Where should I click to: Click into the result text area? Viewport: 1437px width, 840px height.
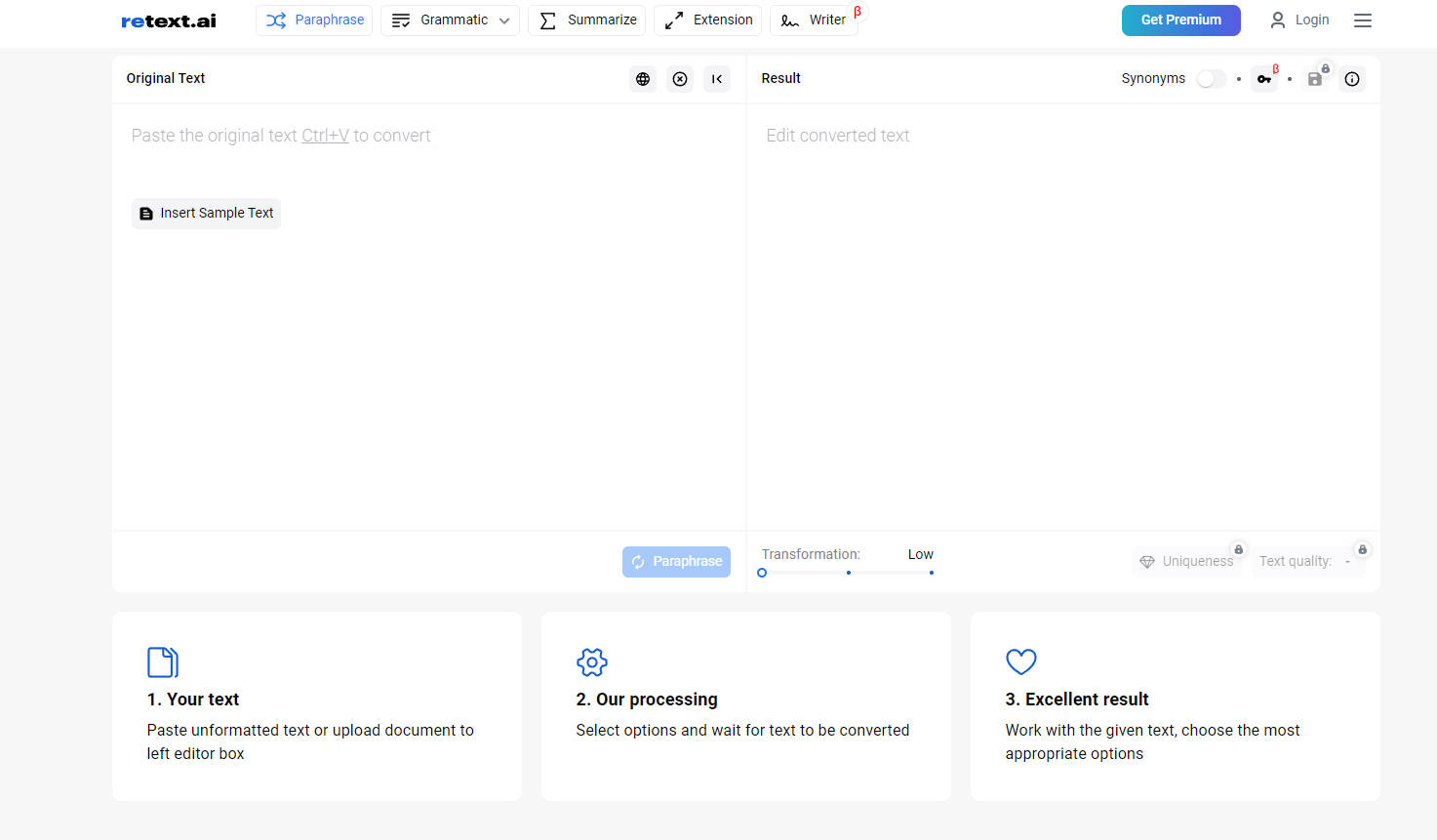1063,317
